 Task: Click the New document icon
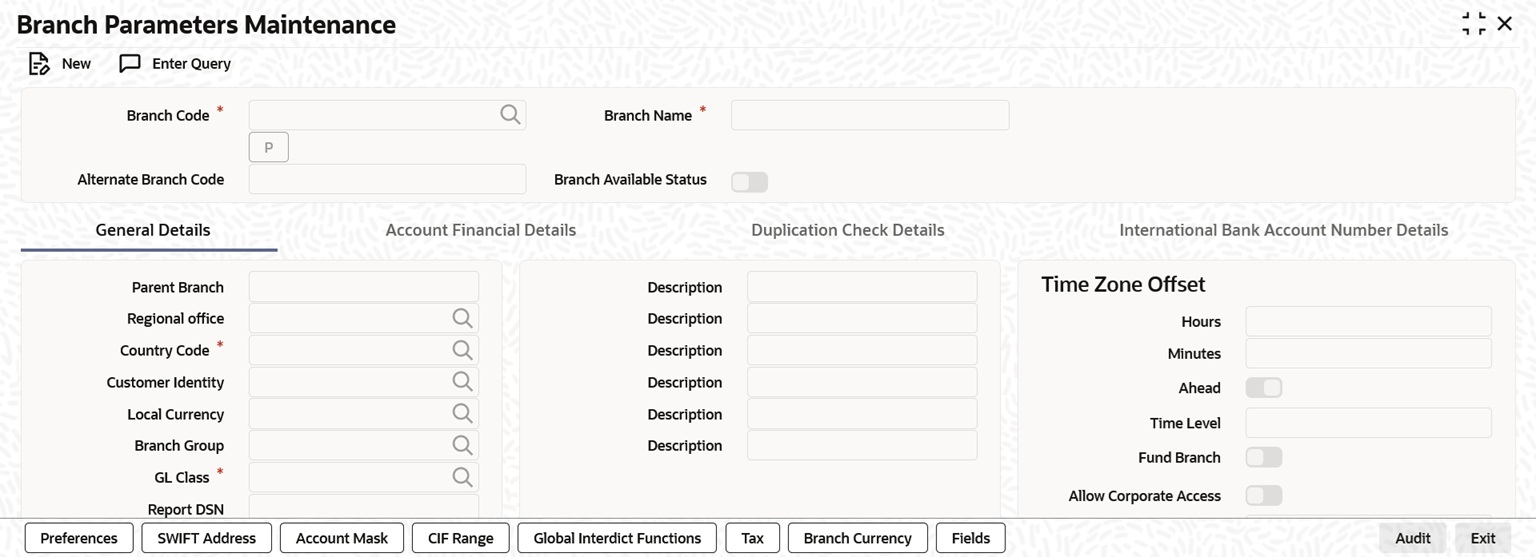click(x=39, y=64)
